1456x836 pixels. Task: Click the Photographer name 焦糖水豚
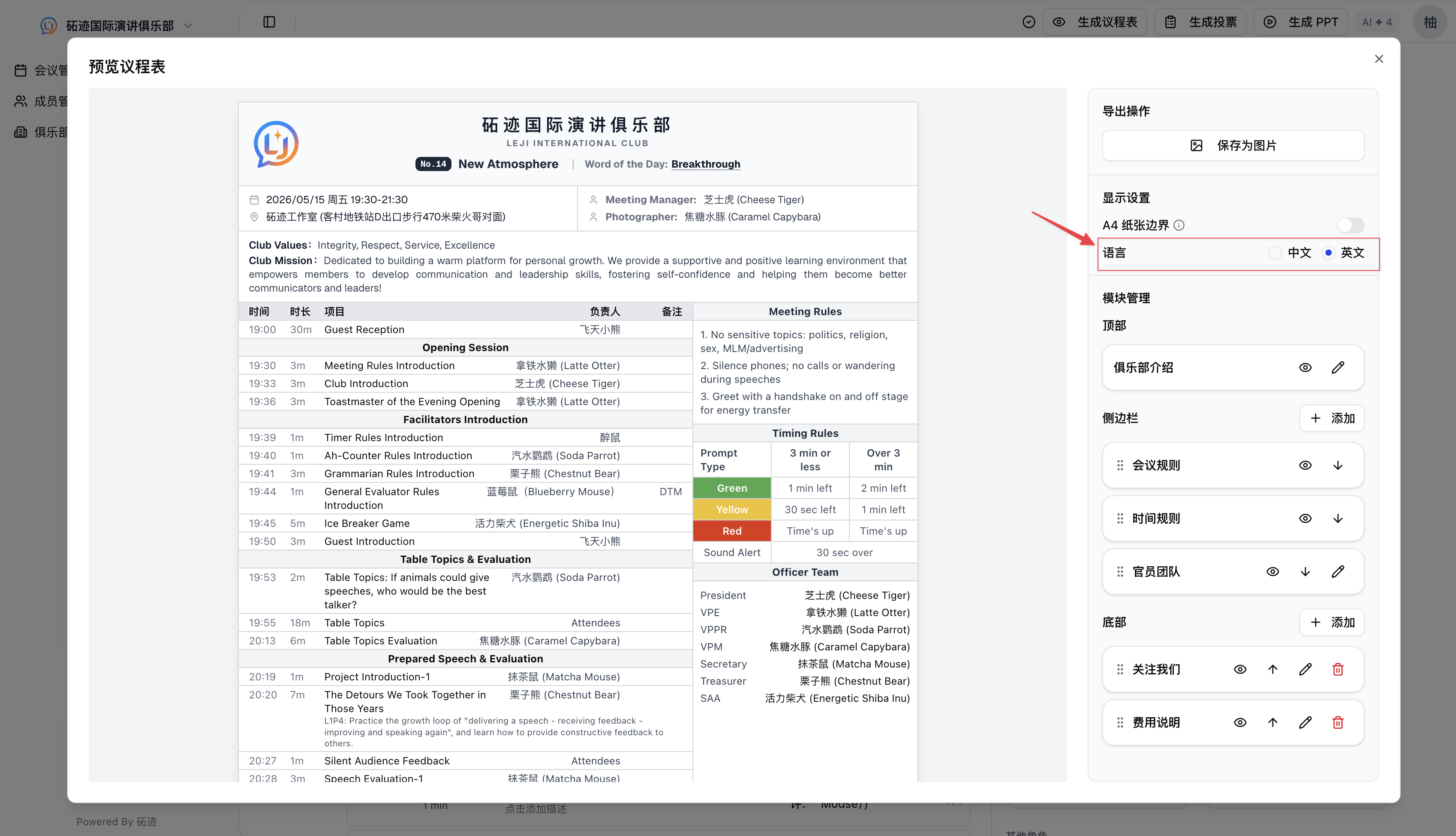tap(752, 217)
